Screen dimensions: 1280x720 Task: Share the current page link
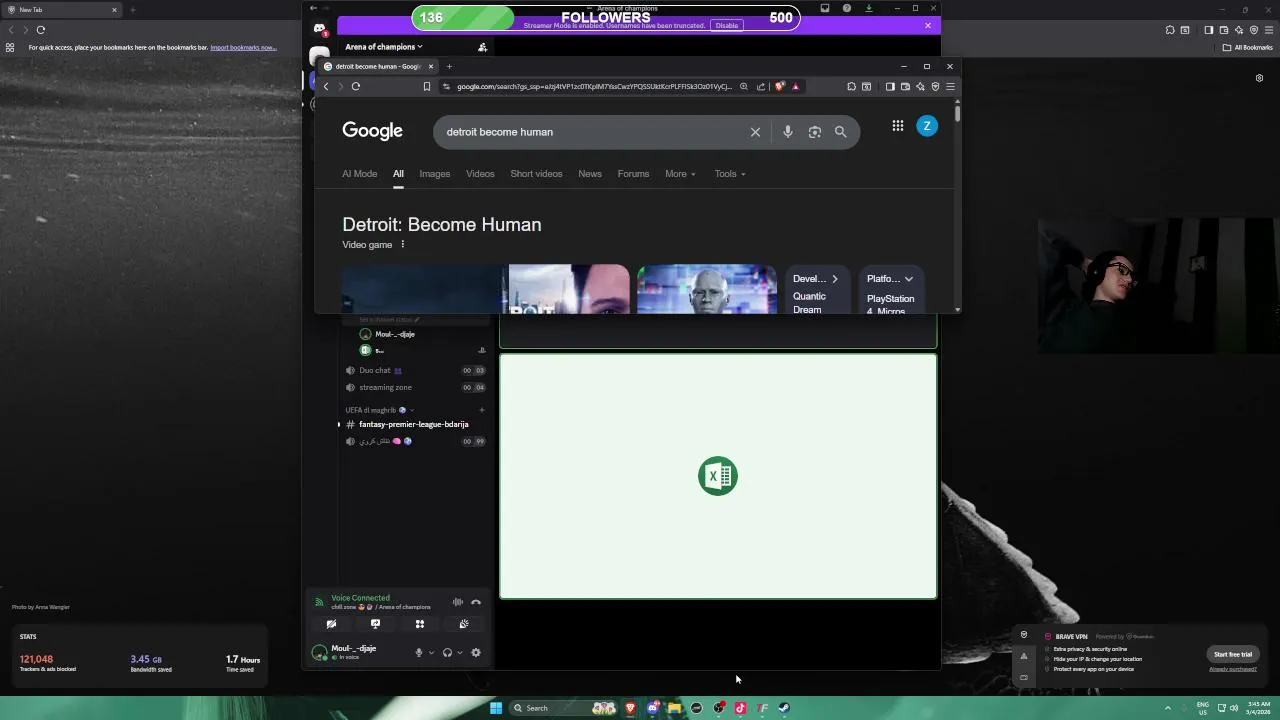tap(761, 86)
